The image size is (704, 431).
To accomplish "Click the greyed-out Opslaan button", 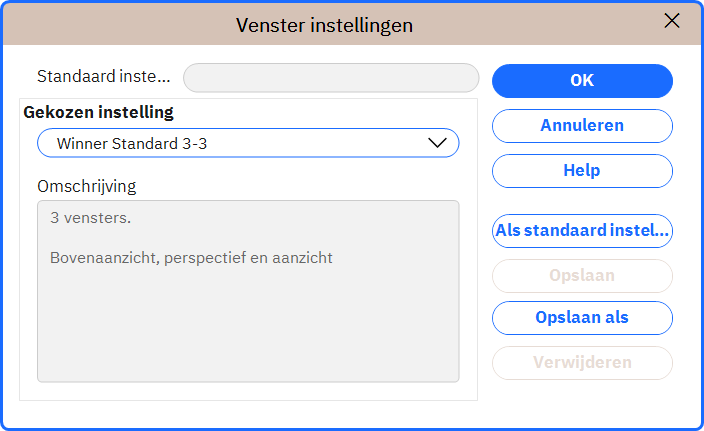I will click(582, 276).
